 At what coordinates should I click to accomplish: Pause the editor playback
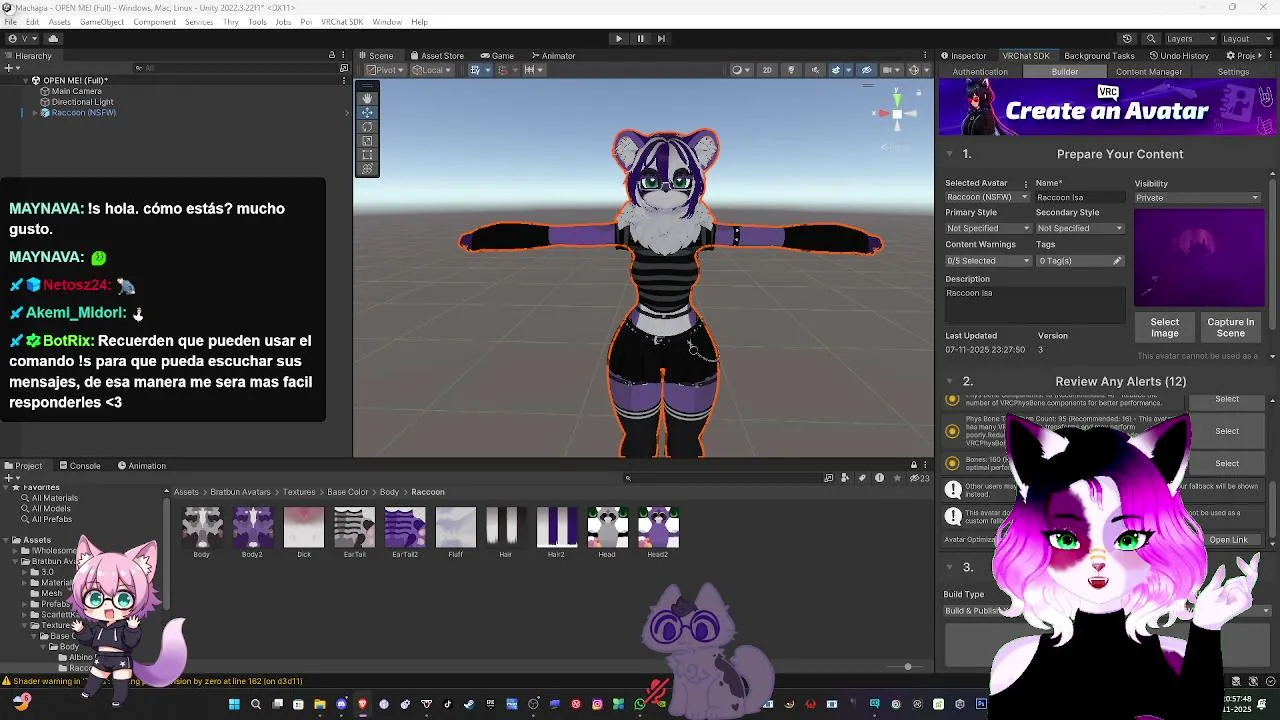click(x=640, y=38)
